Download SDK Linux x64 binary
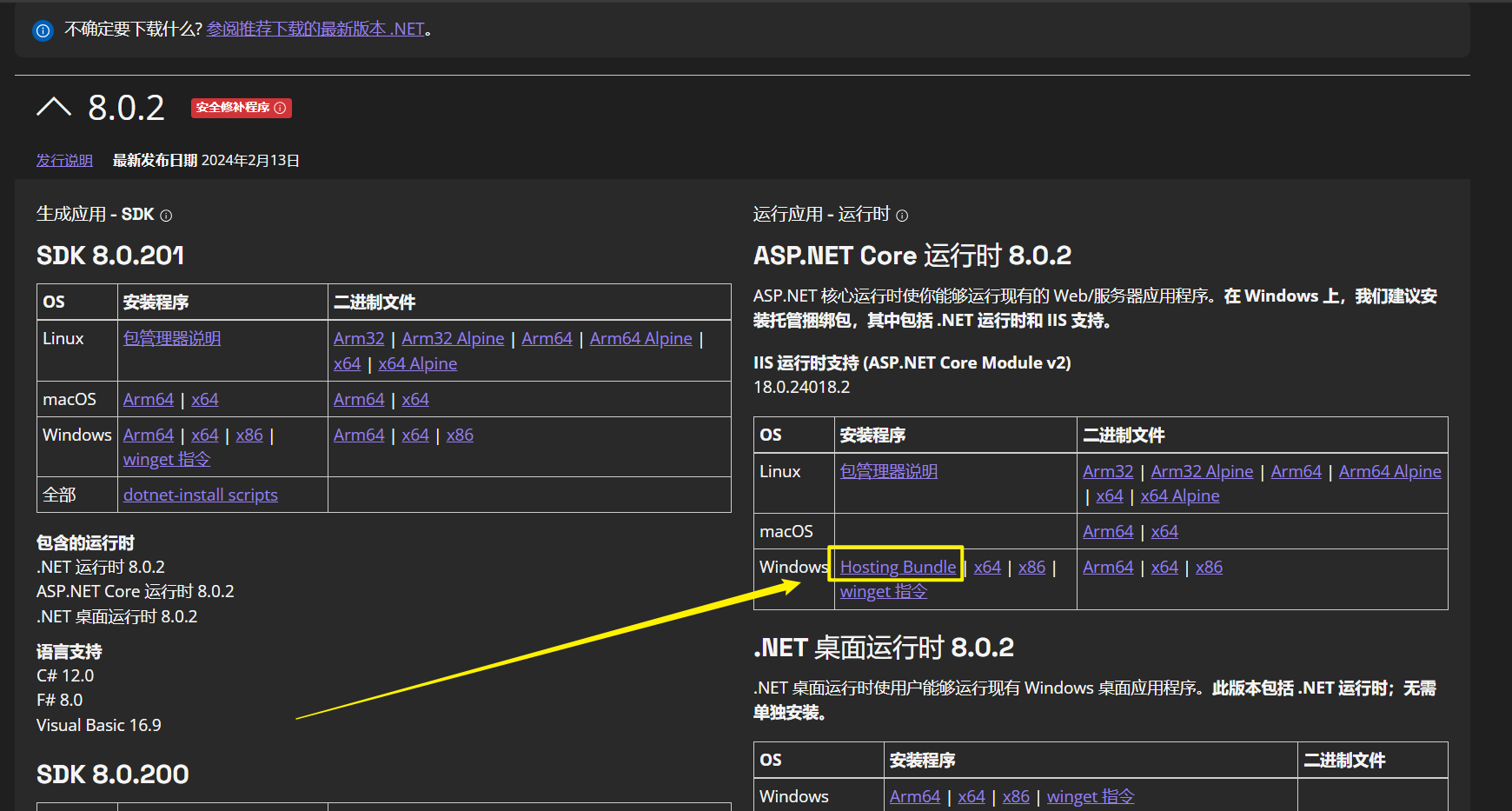 tap(347, 363)
